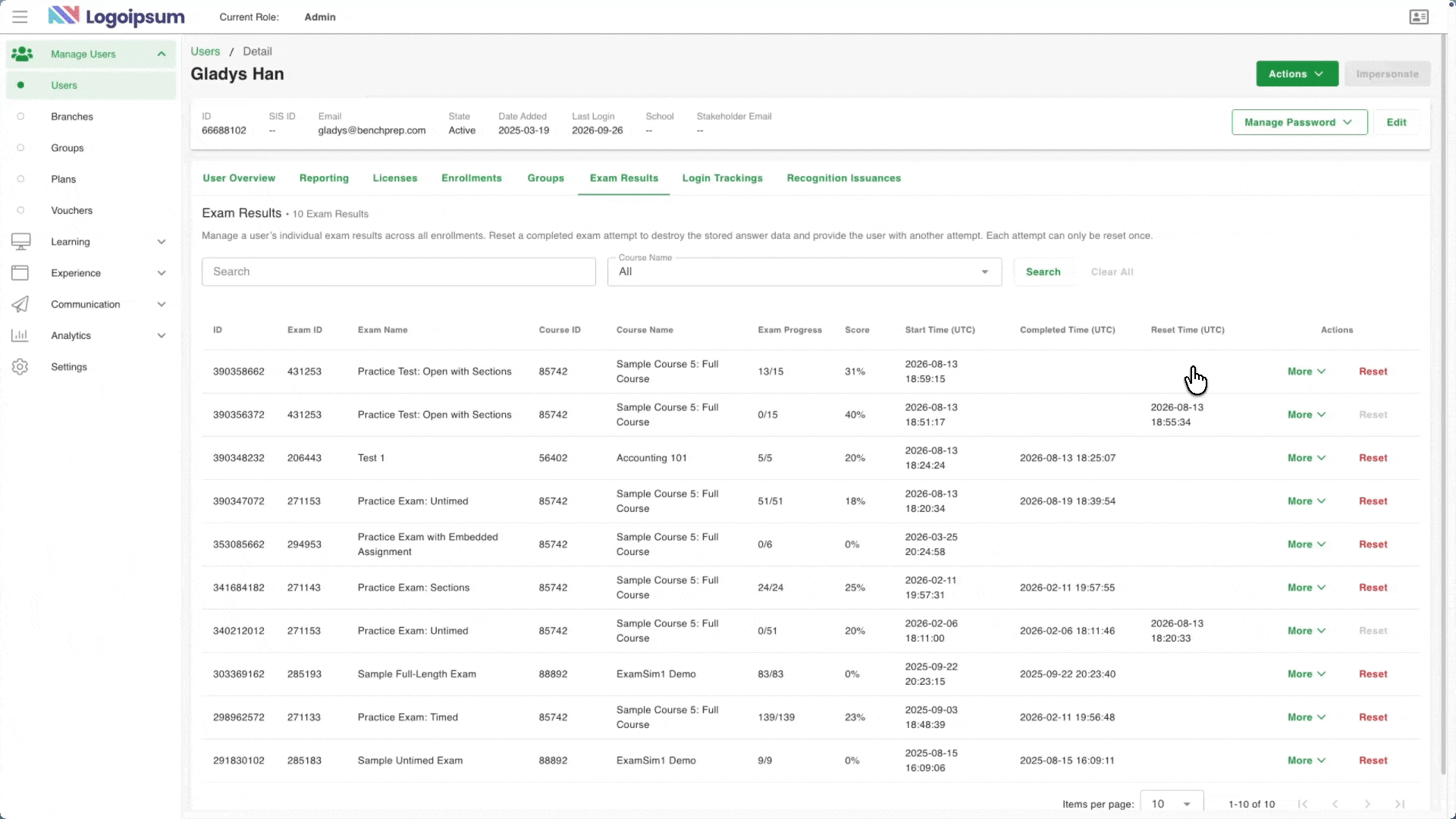
Task: Reset the Practice Exam: Sections attempt
Action: (1373, 588)
